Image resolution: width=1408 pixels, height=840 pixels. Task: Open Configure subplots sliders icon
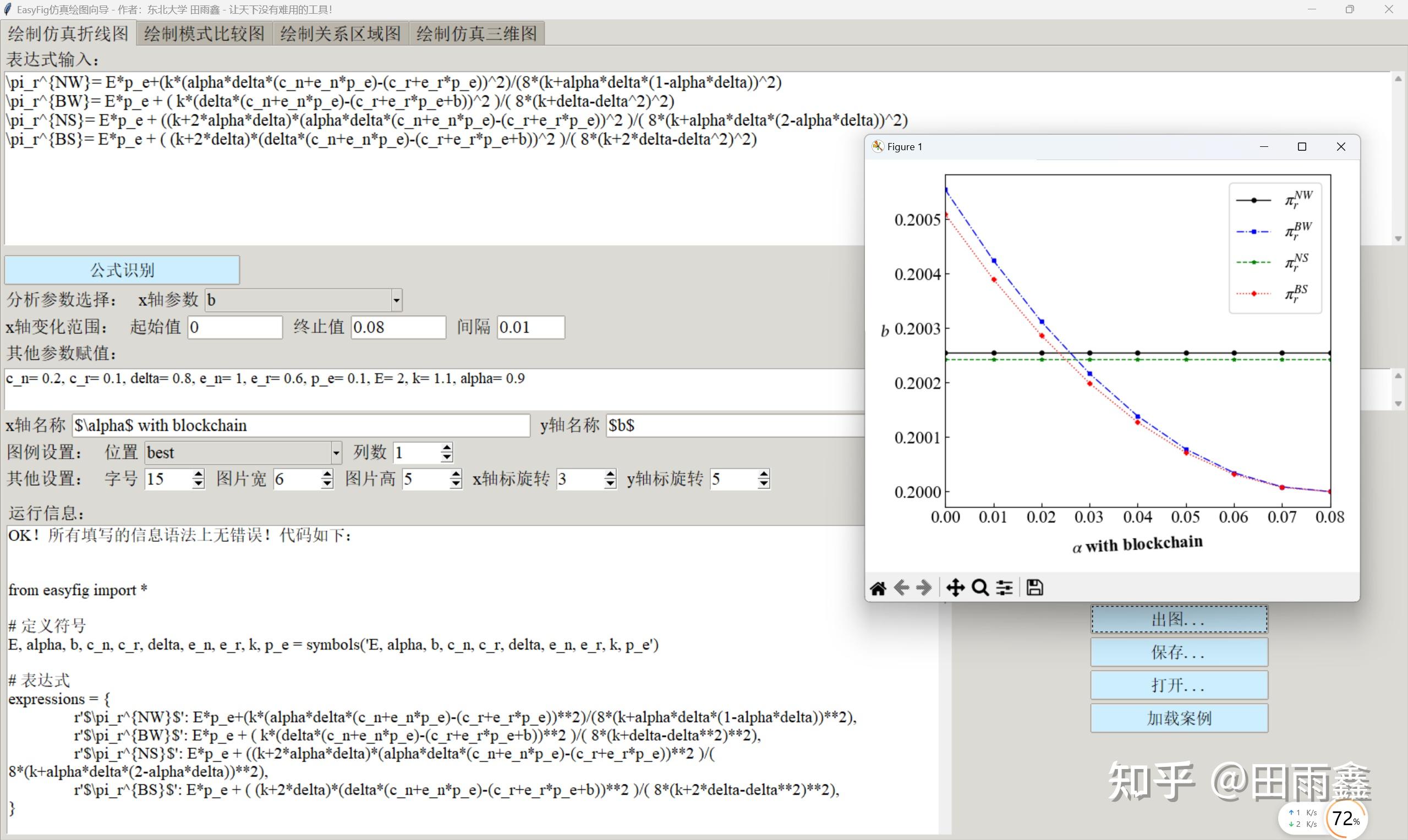tap(1005, 588)
